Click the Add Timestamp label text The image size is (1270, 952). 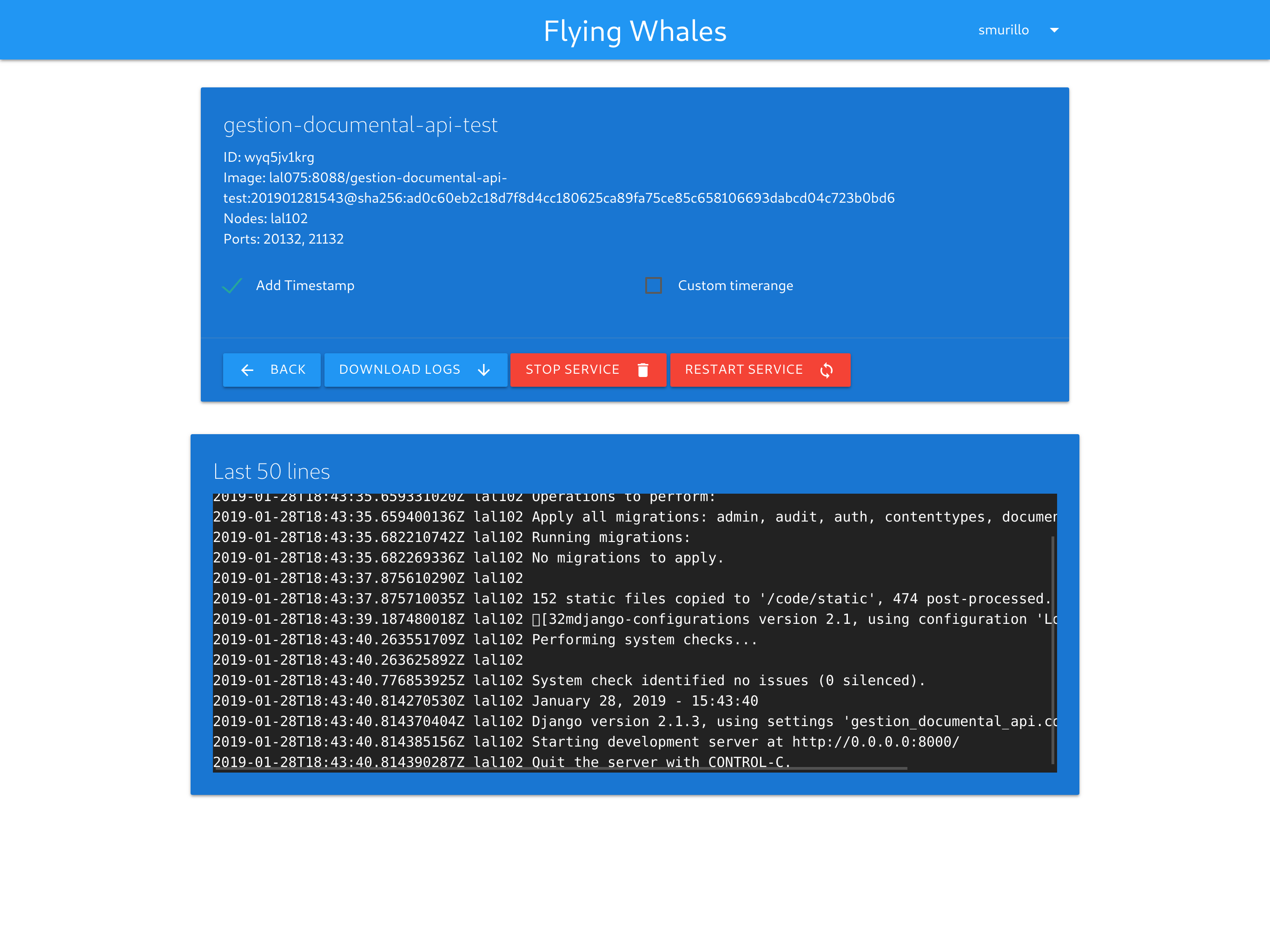[305, 285]
